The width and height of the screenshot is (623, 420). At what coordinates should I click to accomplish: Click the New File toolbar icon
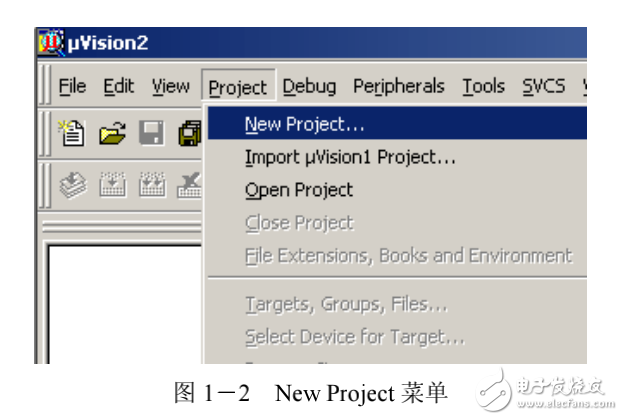click(x=72, y=135)
